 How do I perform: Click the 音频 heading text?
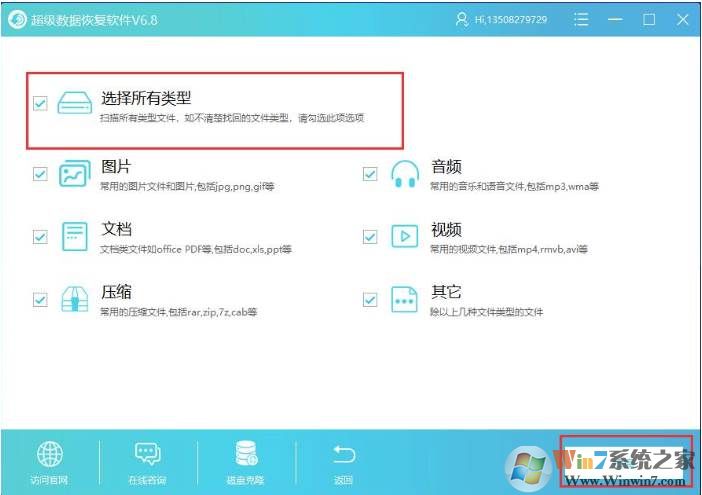click(446, 166)
